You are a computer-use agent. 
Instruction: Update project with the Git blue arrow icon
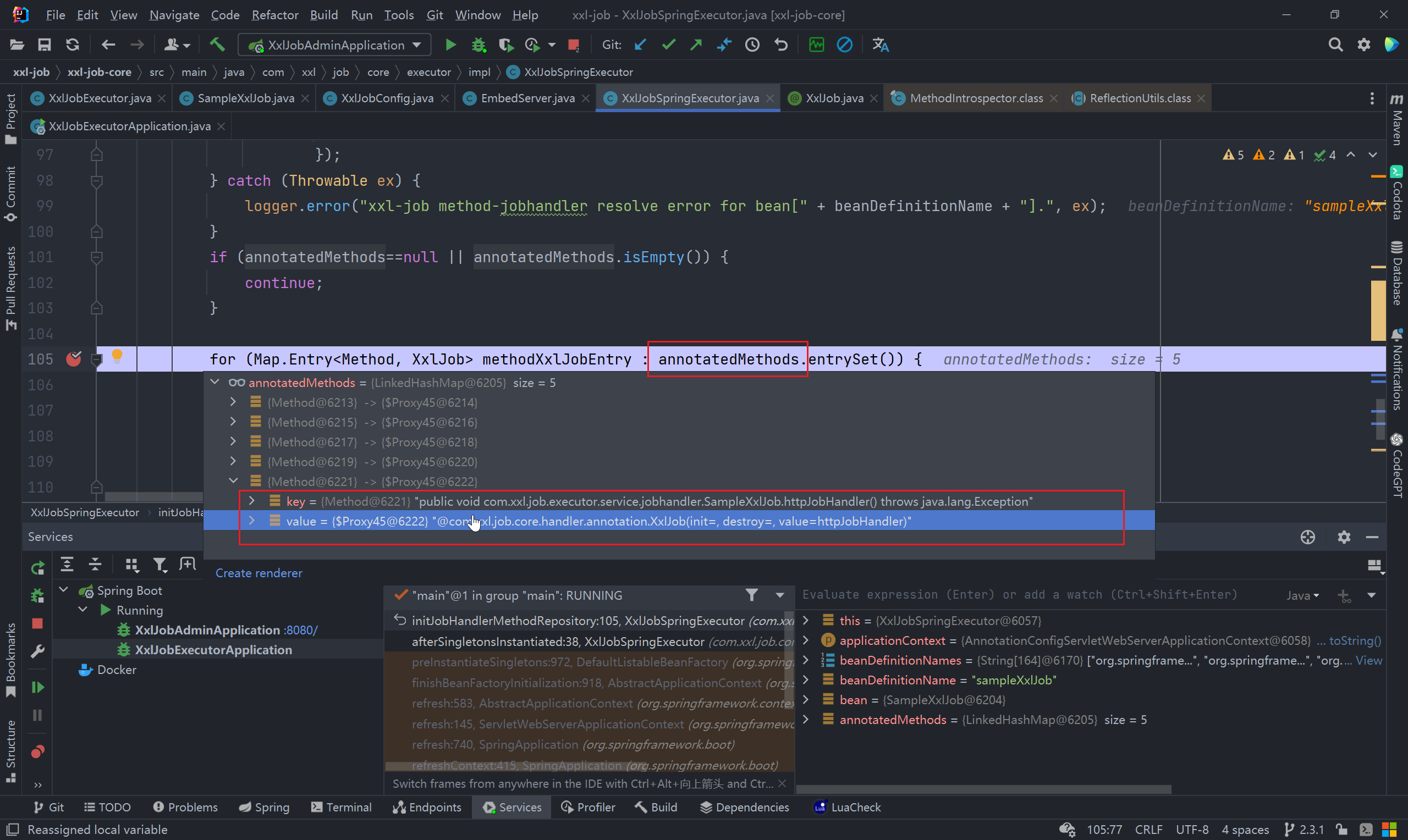640,45
